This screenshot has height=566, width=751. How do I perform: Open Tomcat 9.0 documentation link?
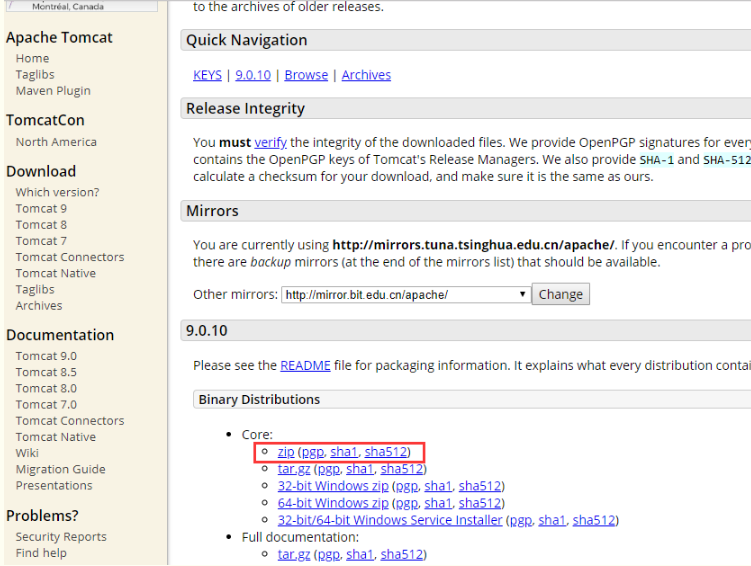coord(46,356)
